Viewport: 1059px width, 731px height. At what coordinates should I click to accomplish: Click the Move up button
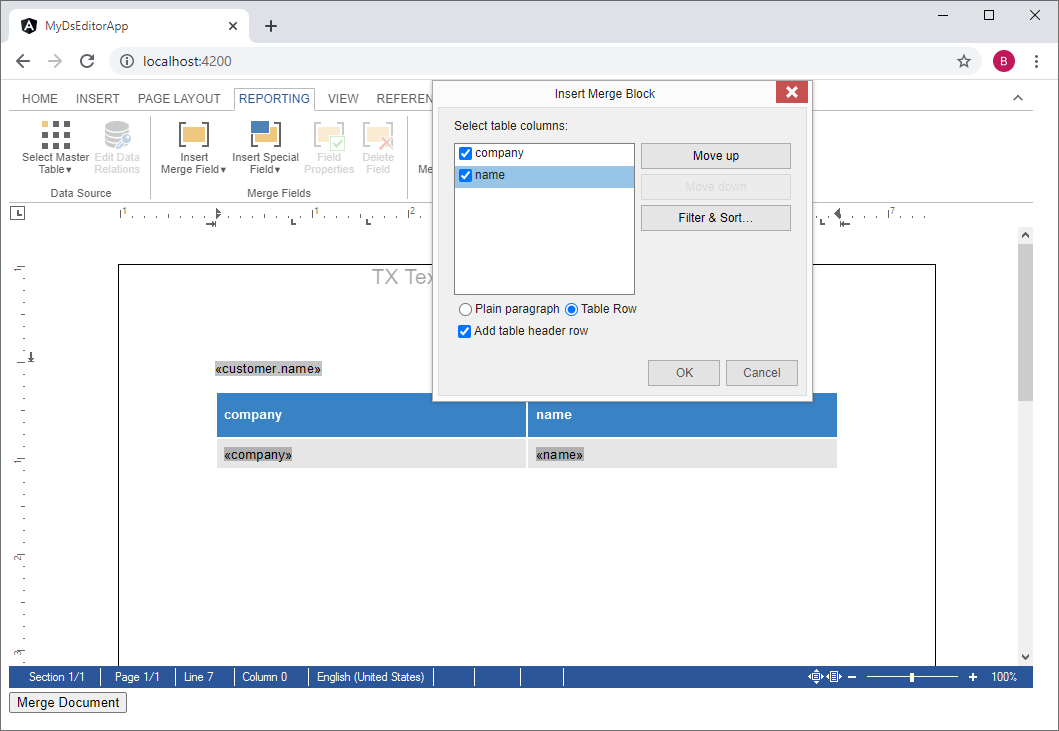(715, 156)
